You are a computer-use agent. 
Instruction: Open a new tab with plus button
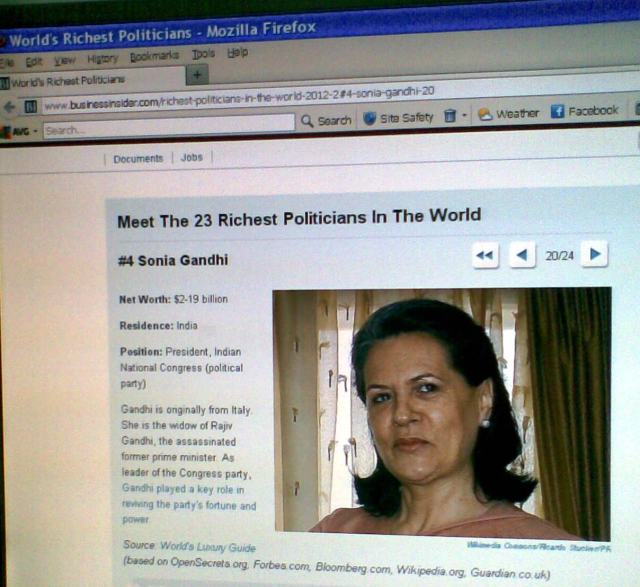point(198,74)
